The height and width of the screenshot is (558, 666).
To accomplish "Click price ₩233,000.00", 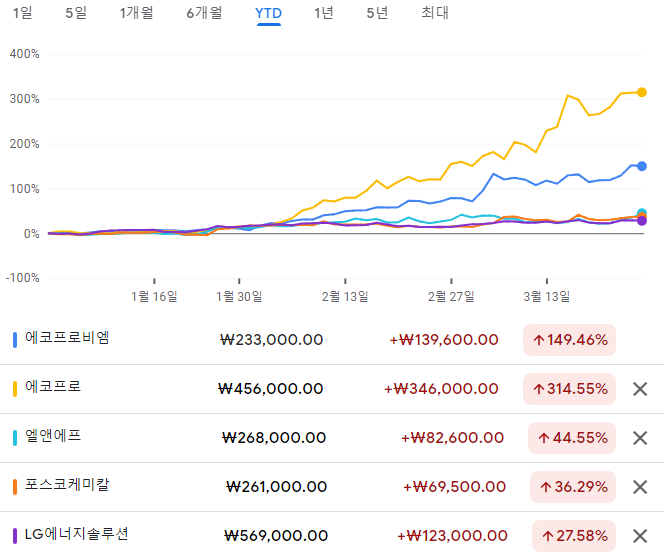I will (271, 340).
